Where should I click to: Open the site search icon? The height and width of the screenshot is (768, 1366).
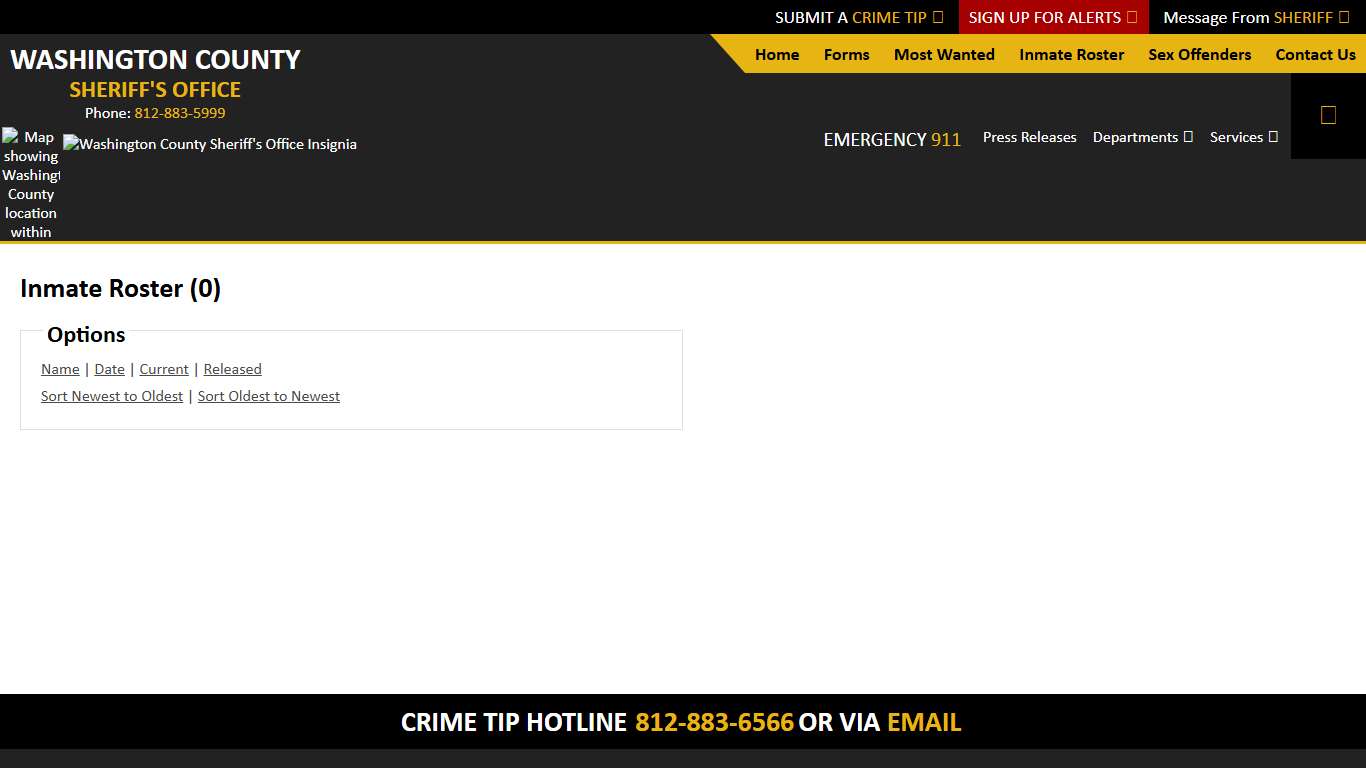tap(1327, 114)
